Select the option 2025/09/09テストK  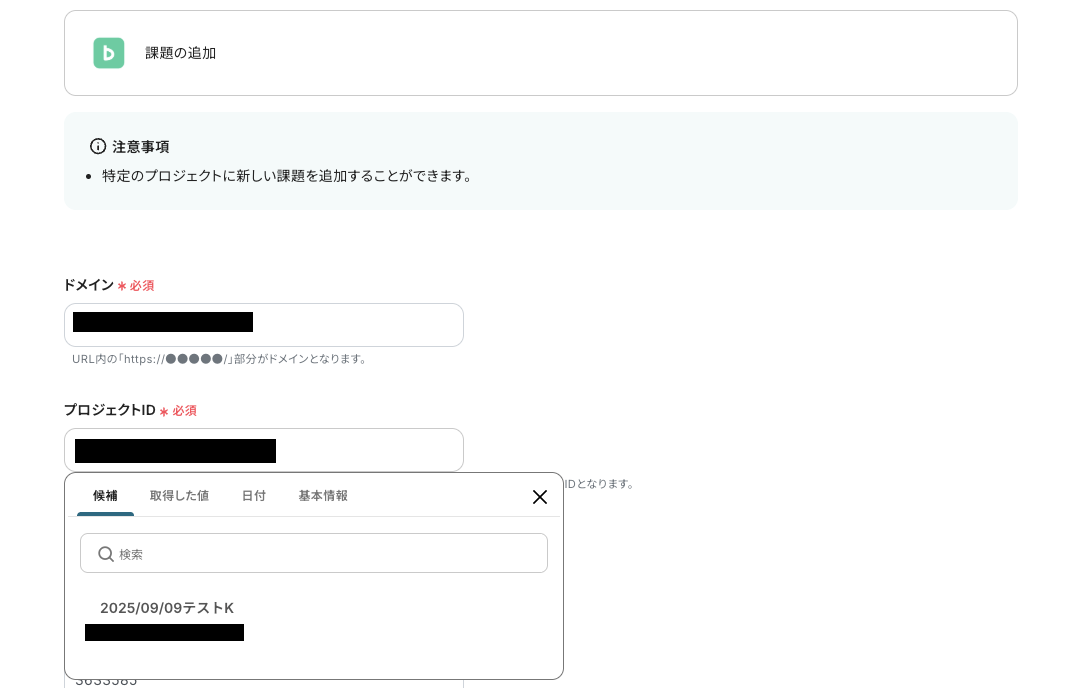point(167,608)
